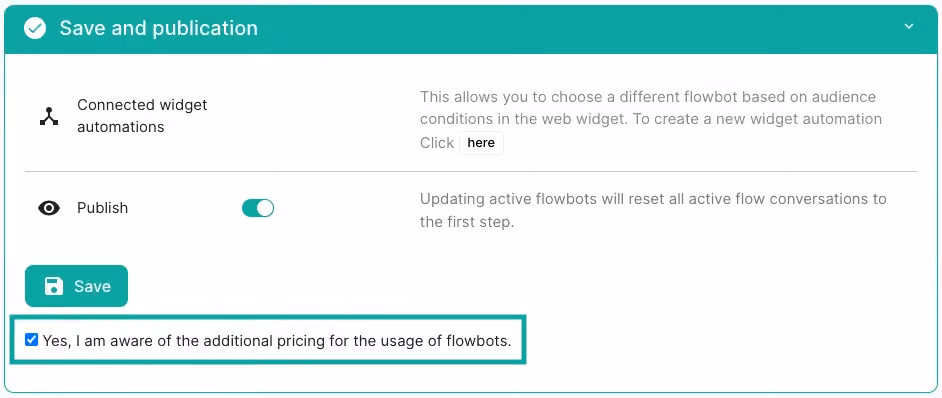Uncheck the flowbots additional pricing checkbox
The height and width of the screenshot is (398, 942).
point(31,340)
